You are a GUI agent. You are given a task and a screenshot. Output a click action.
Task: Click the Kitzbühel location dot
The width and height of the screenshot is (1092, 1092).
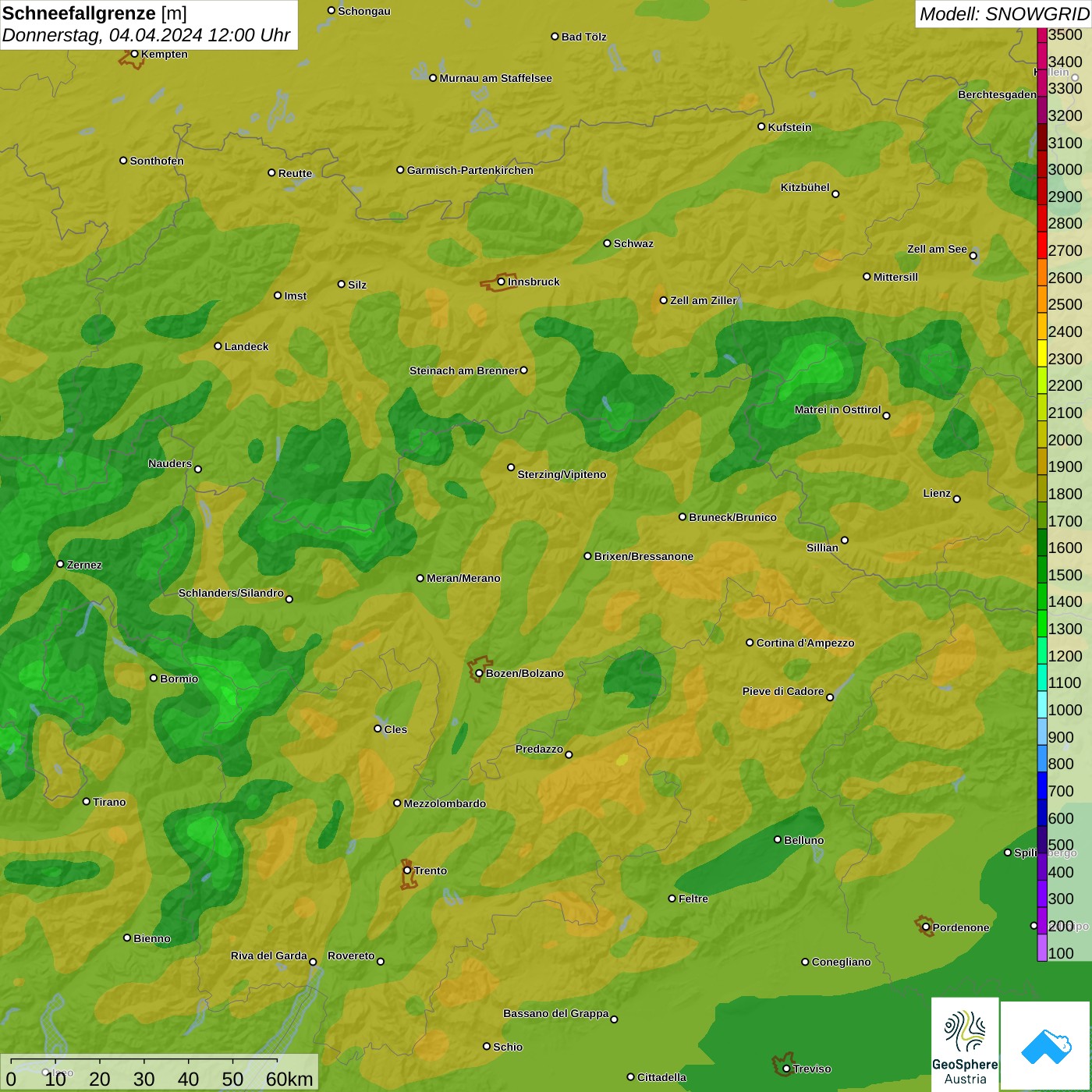tap(835, 193)
